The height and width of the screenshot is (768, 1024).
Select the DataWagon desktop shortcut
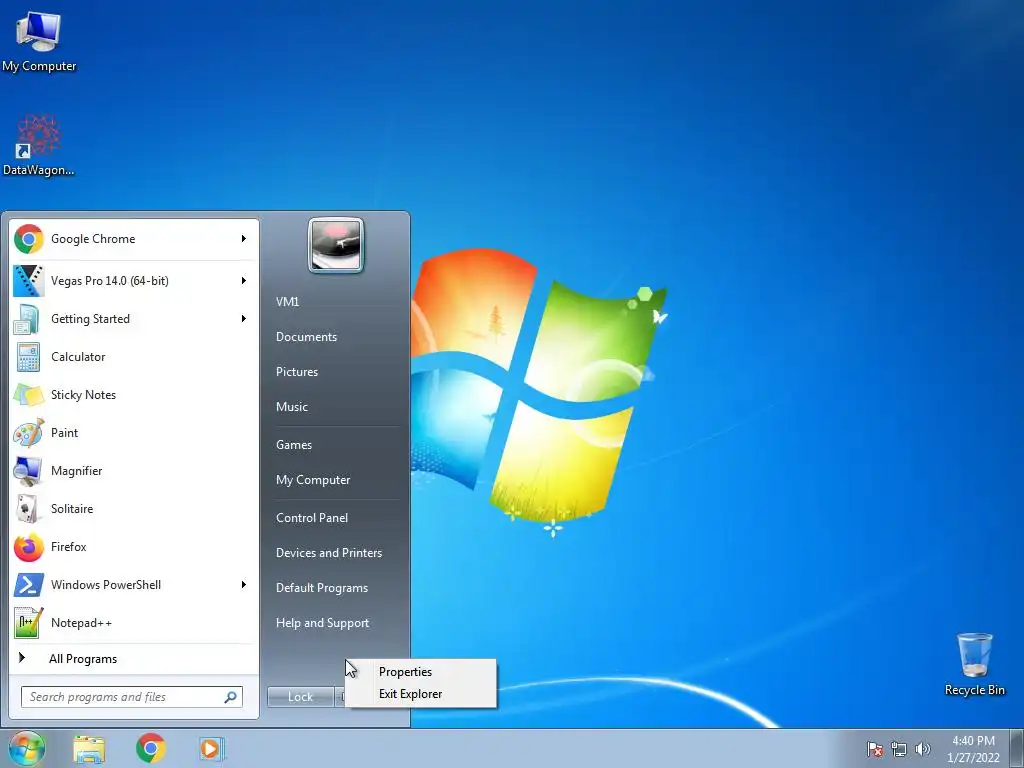pos(39,146)
